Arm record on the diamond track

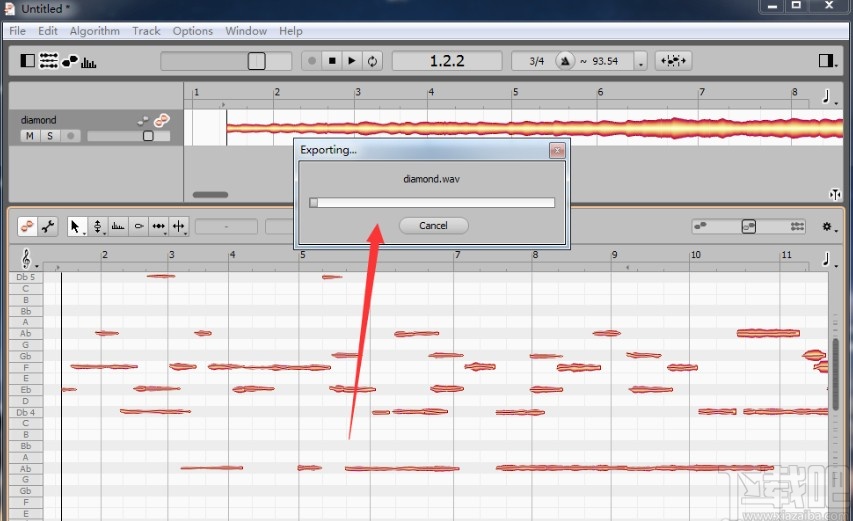pyautogui.click(x=70, y=136)
